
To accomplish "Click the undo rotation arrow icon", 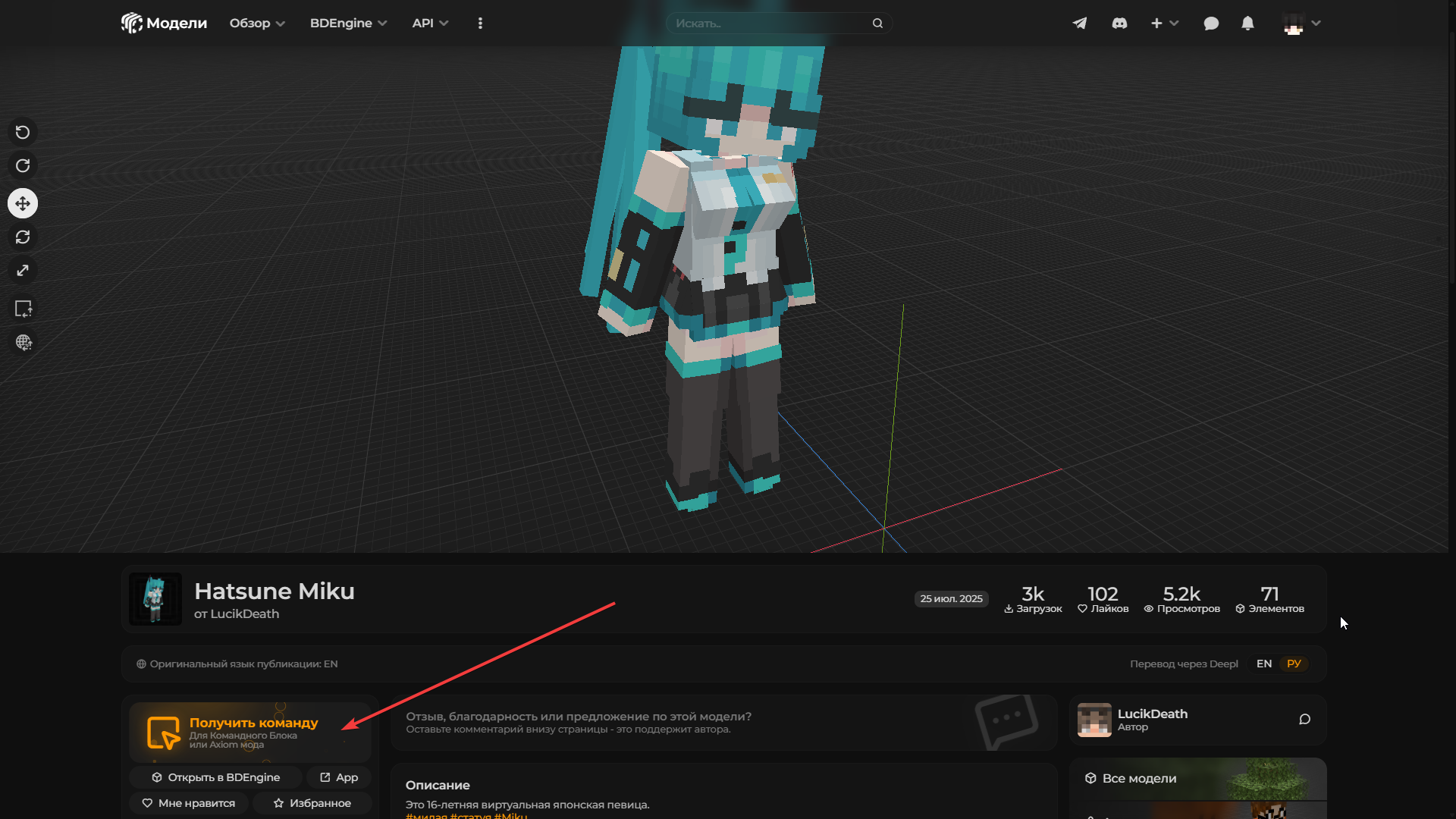I will click(x=23, y=133).
